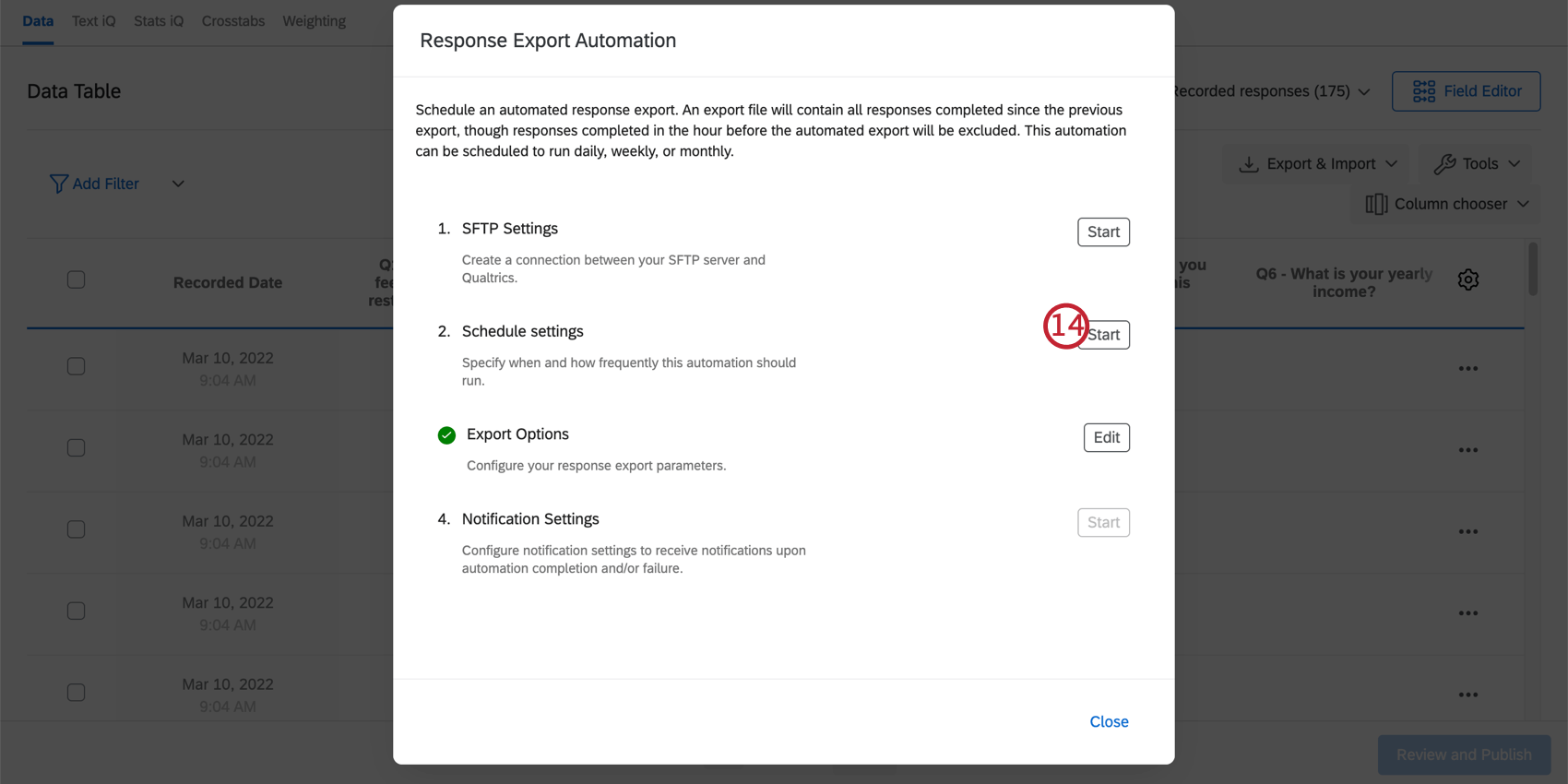Close the Response Export Automation dialog

[1109, 721]
